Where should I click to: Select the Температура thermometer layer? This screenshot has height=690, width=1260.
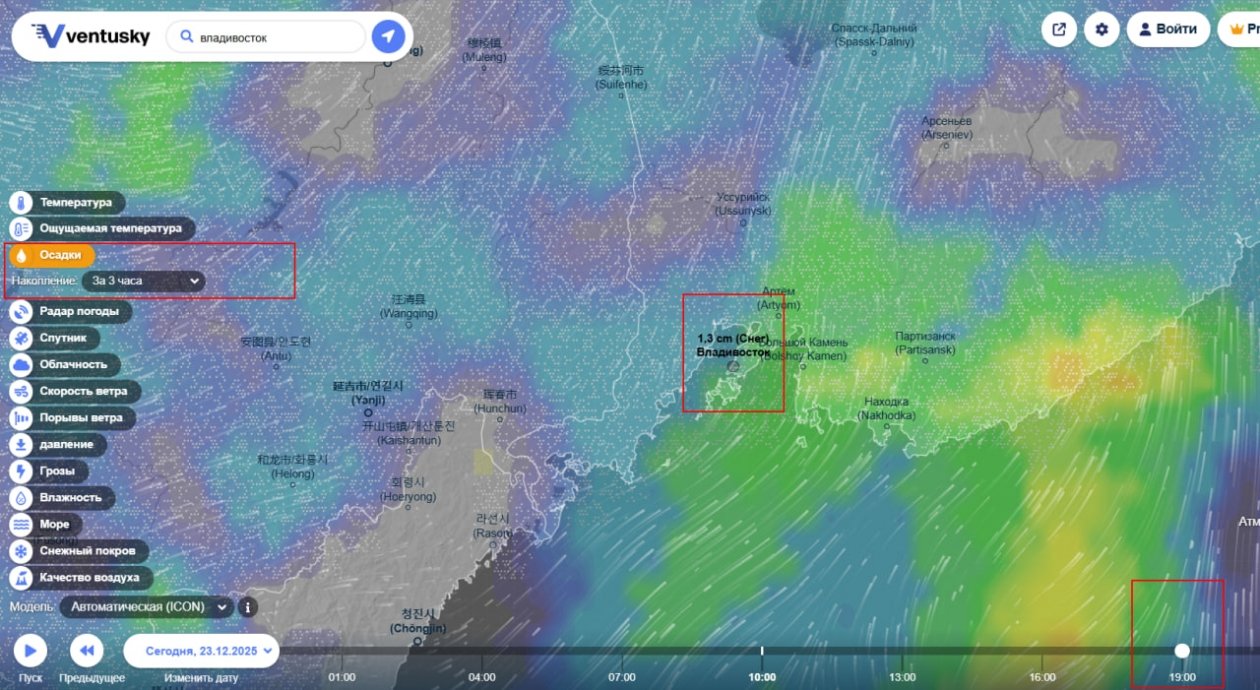pos(67,202)
